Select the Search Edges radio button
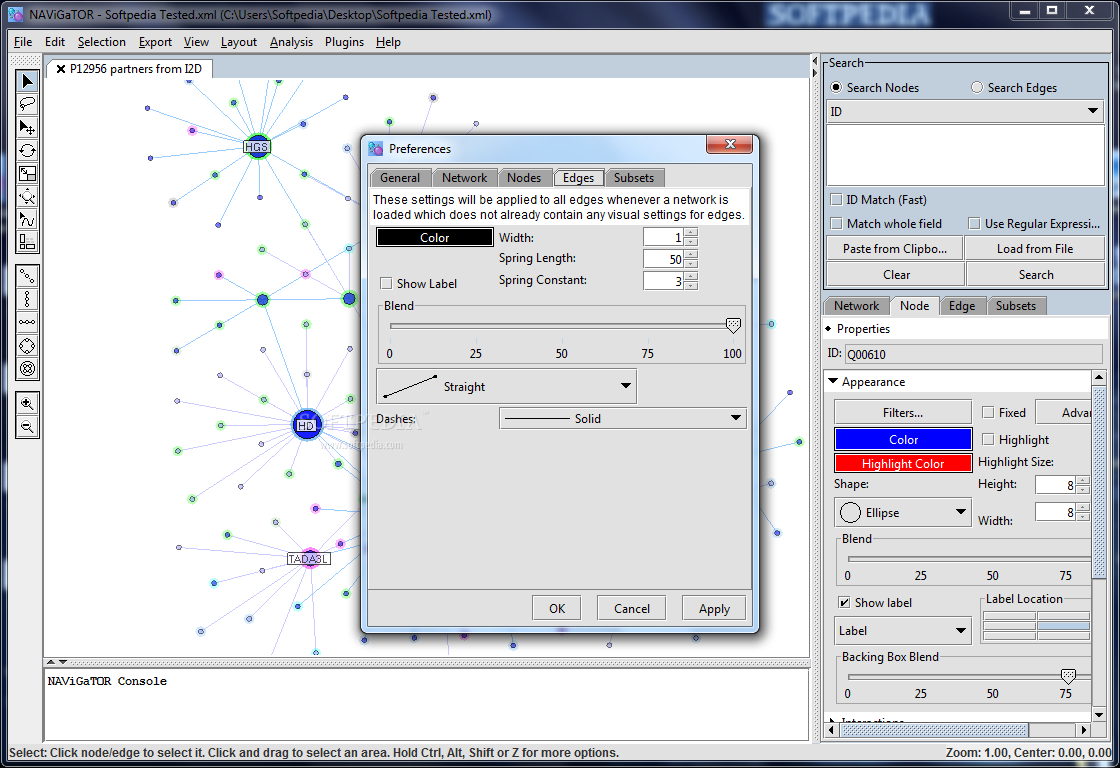Screen dimensions: 1120x768 pos(976,87)
